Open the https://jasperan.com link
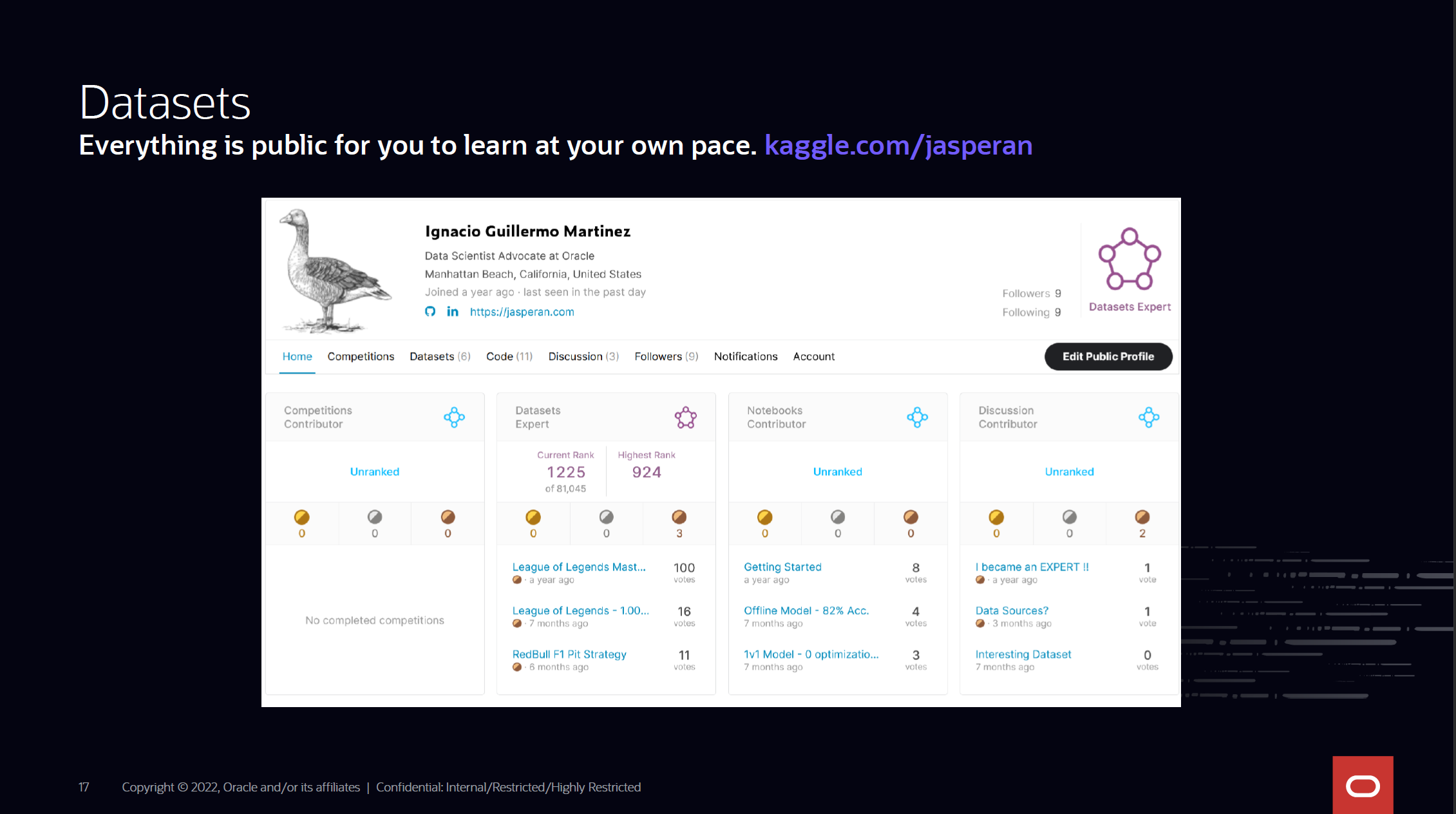The width and height of the screenshot is (1456, 814). [x=522, y=312]
